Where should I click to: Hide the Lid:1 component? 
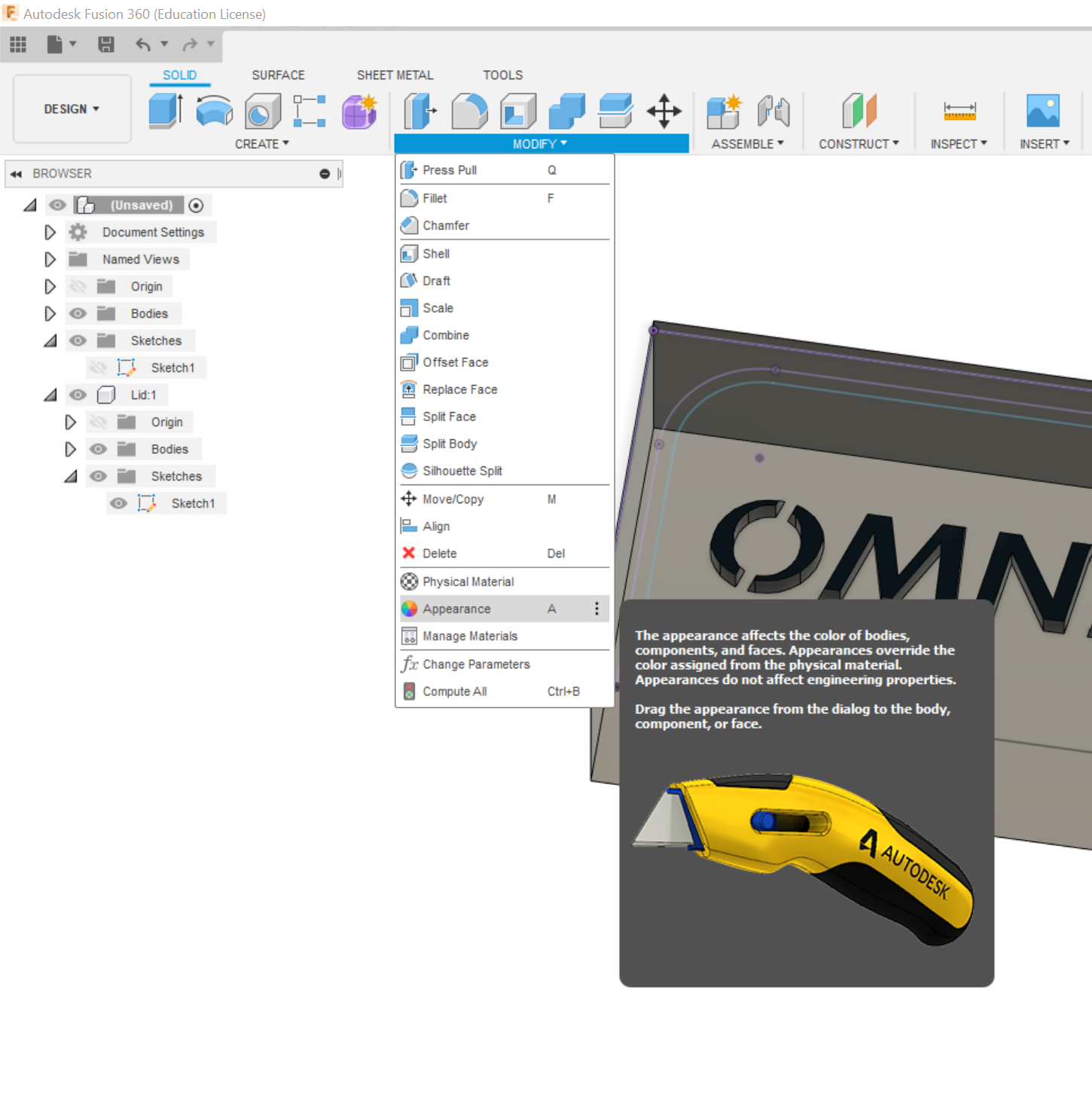click(x=78, y=395)
